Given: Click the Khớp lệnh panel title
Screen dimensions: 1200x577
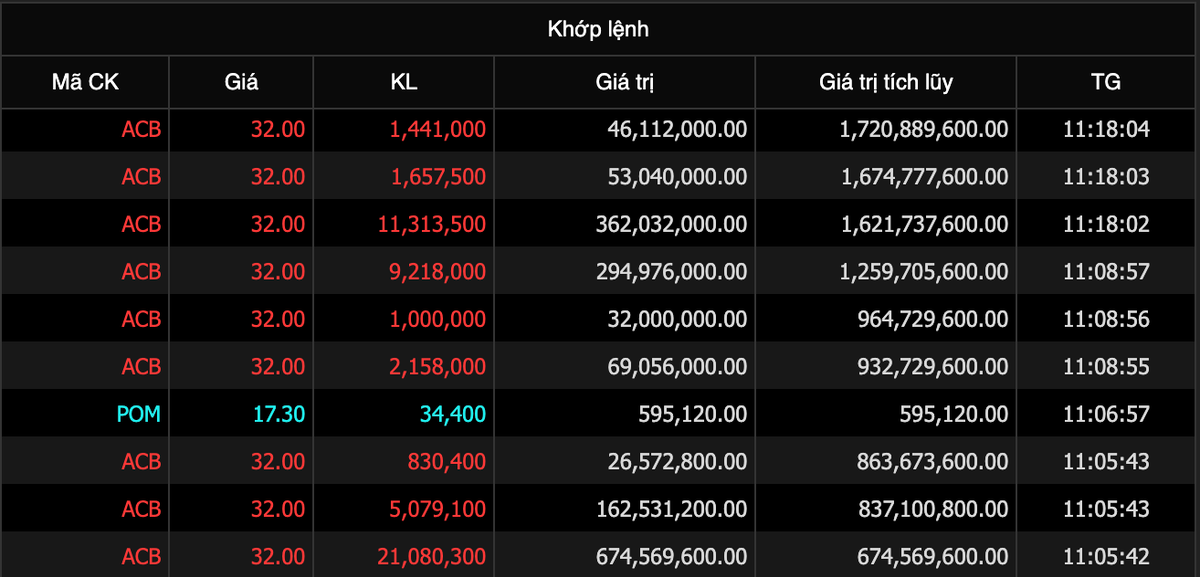Looking at the screenshot, I should [598, 29].
